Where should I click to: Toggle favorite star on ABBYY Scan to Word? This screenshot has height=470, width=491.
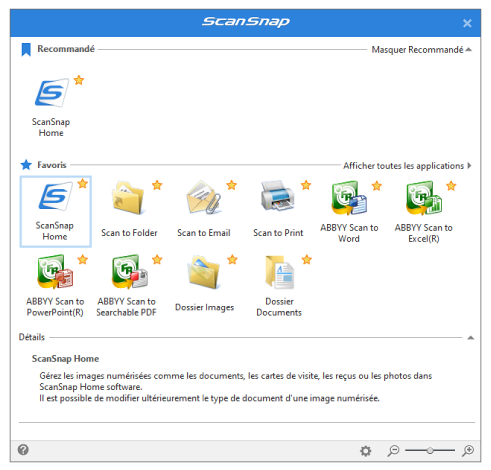[377, 186]
